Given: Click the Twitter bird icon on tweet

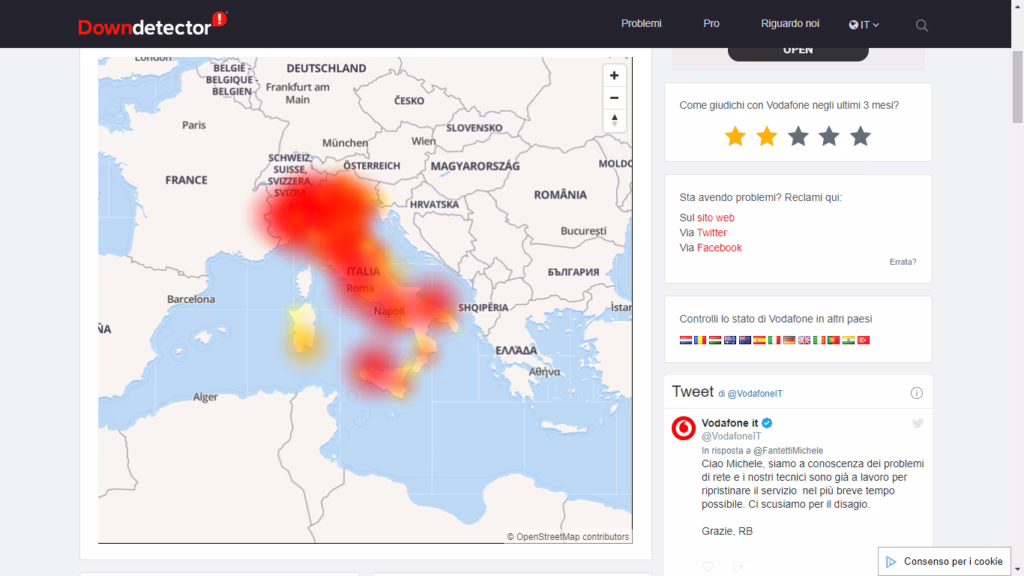Looking at the screenshot, I should 918,423.
